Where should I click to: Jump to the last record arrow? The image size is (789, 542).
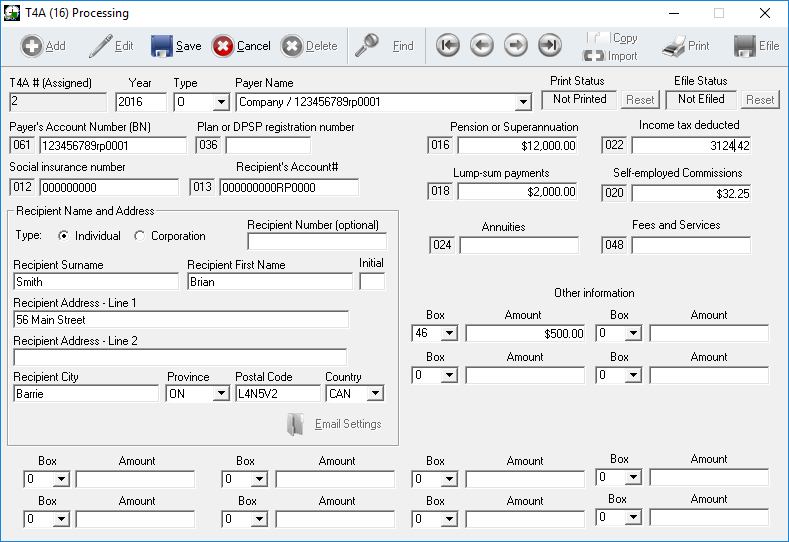pyautogui.click(x=549, y=46)
